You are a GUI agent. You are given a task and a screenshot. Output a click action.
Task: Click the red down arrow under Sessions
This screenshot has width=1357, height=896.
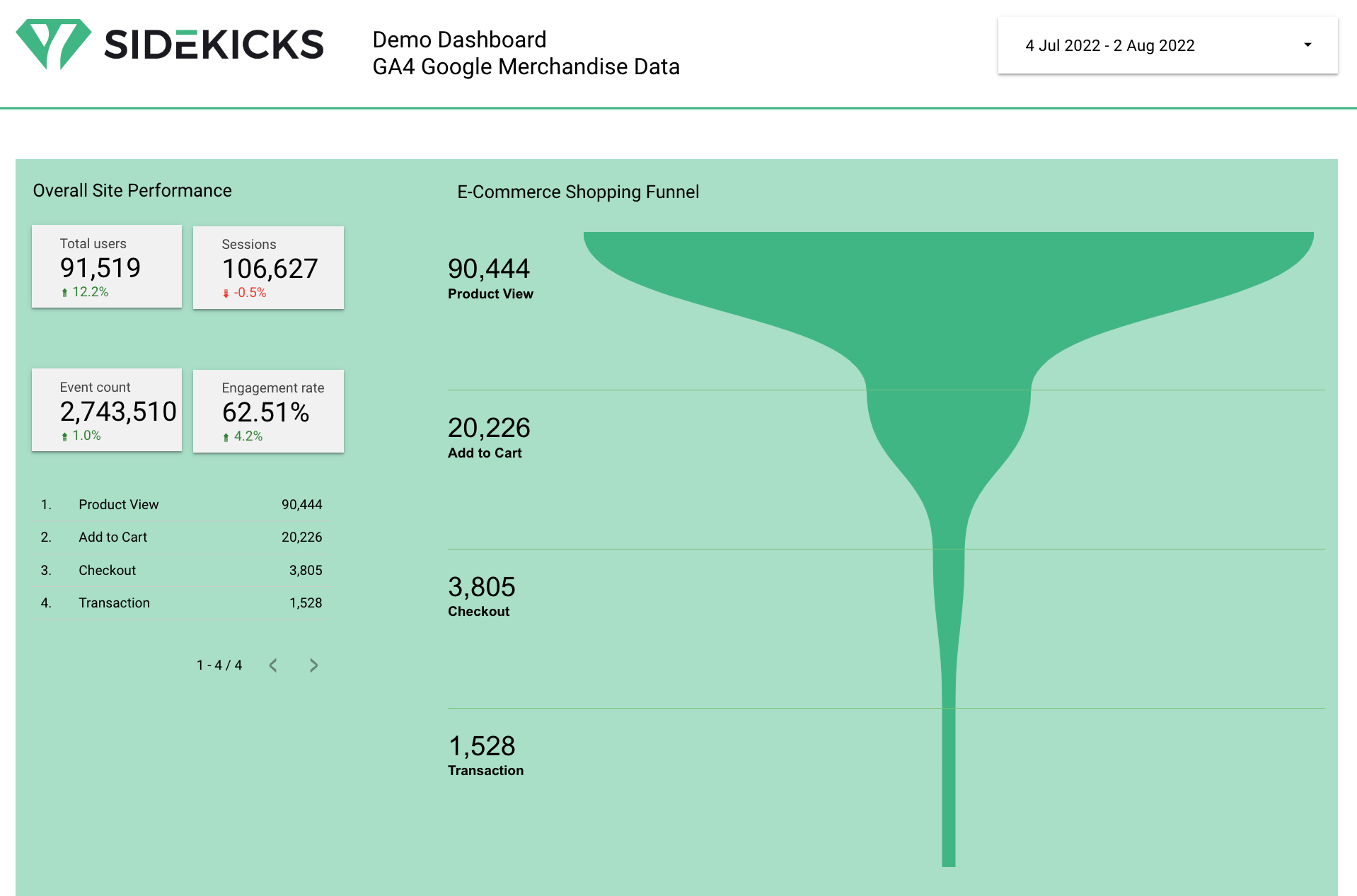226,293
